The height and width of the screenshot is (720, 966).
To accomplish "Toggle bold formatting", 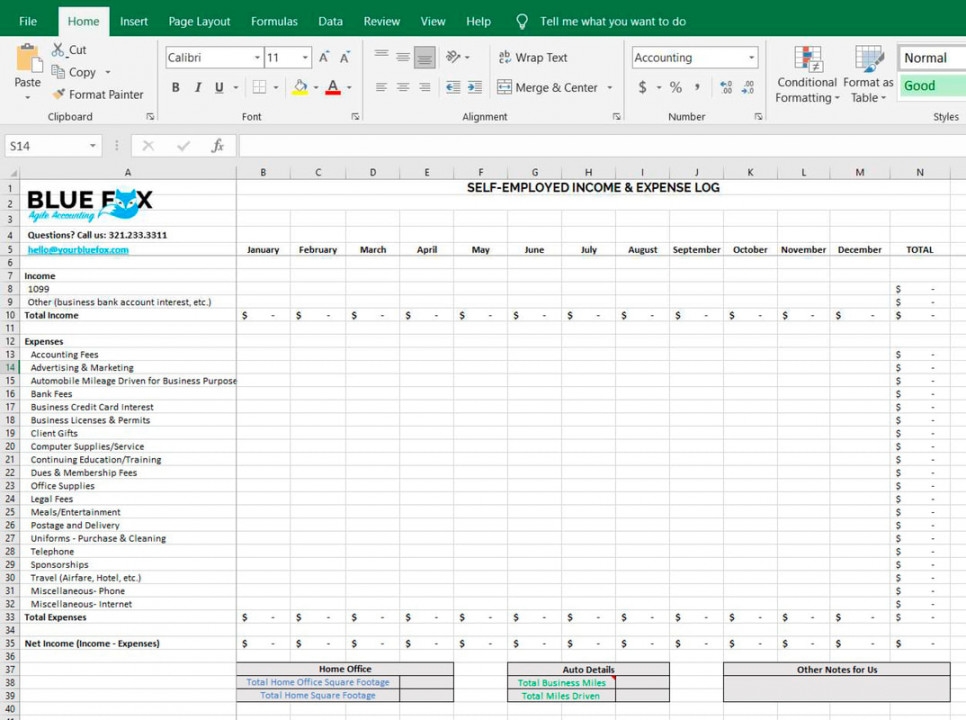I will (174, 88).
